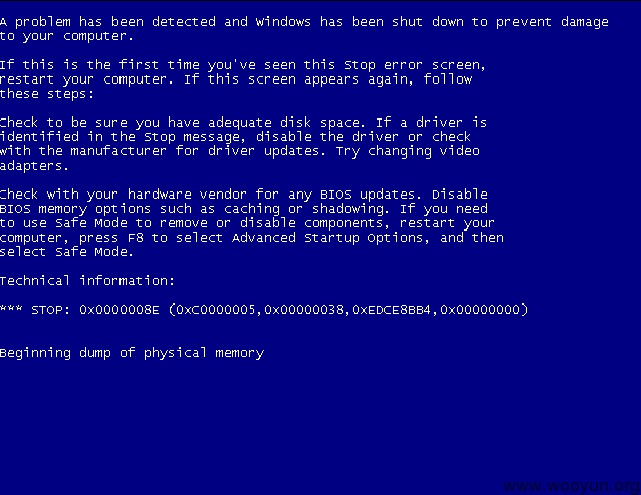This screenshot has width=641, height=495.
Task: Click the "F8" key mention
Action: [x=136, y=237]
